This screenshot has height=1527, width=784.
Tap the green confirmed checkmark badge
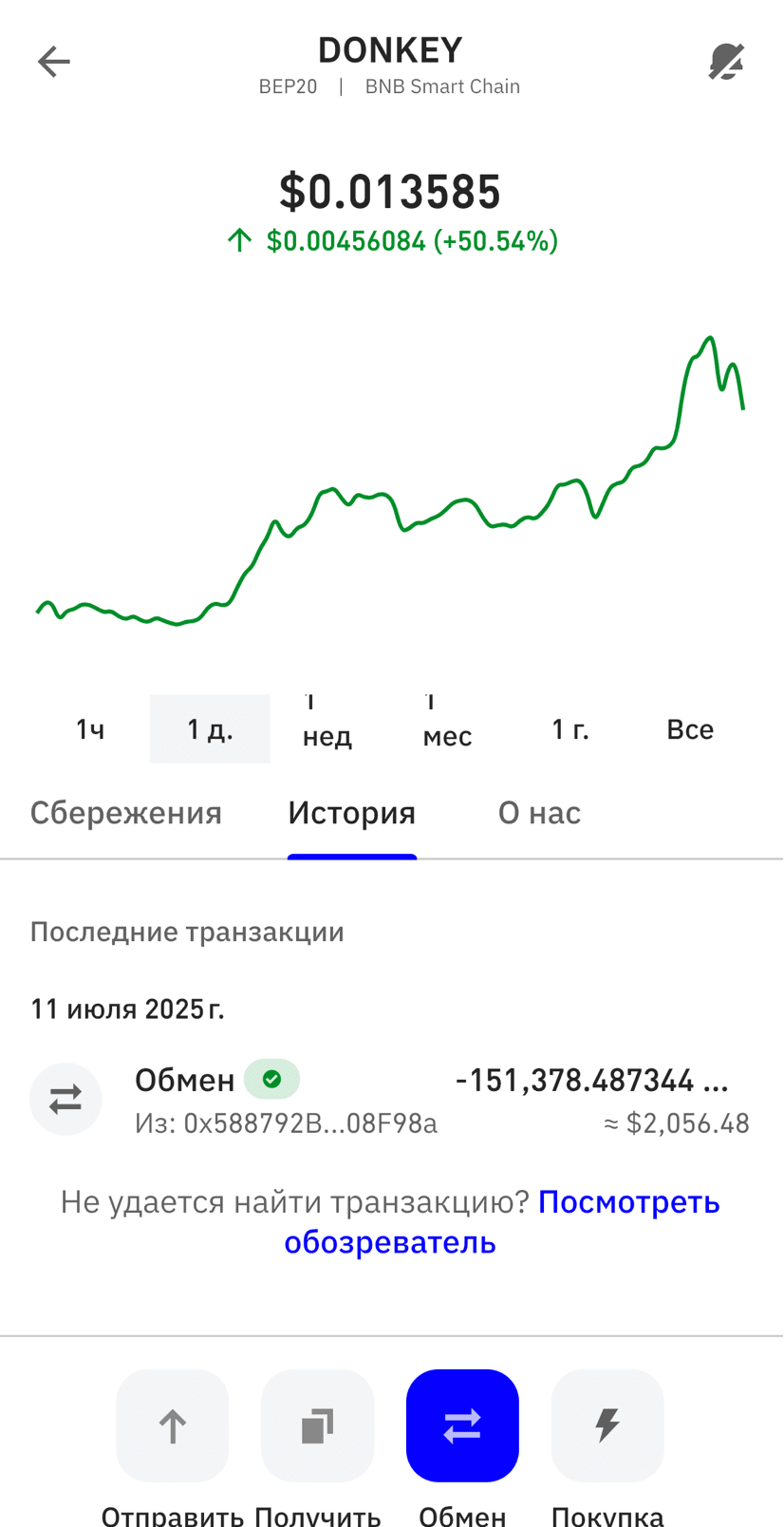tap(272, 1079)
